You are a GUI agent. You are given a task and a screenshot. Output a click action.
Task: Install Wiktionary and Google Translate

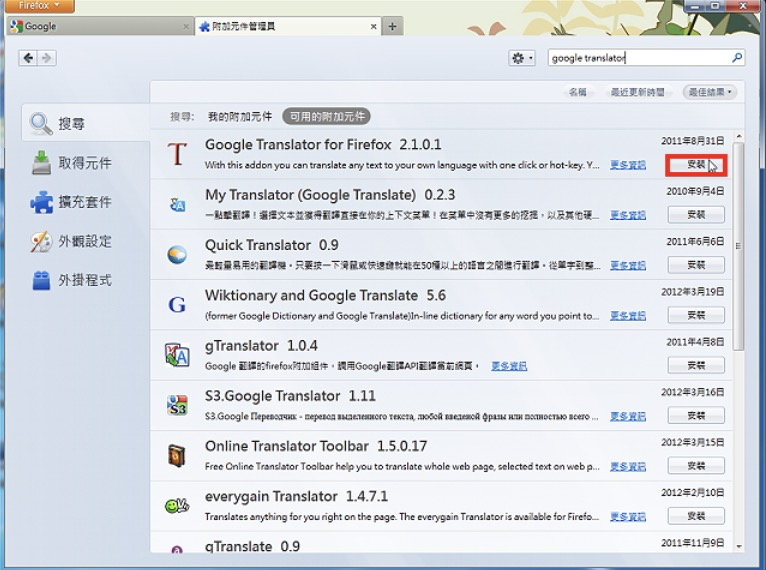(x=696, y=316)
